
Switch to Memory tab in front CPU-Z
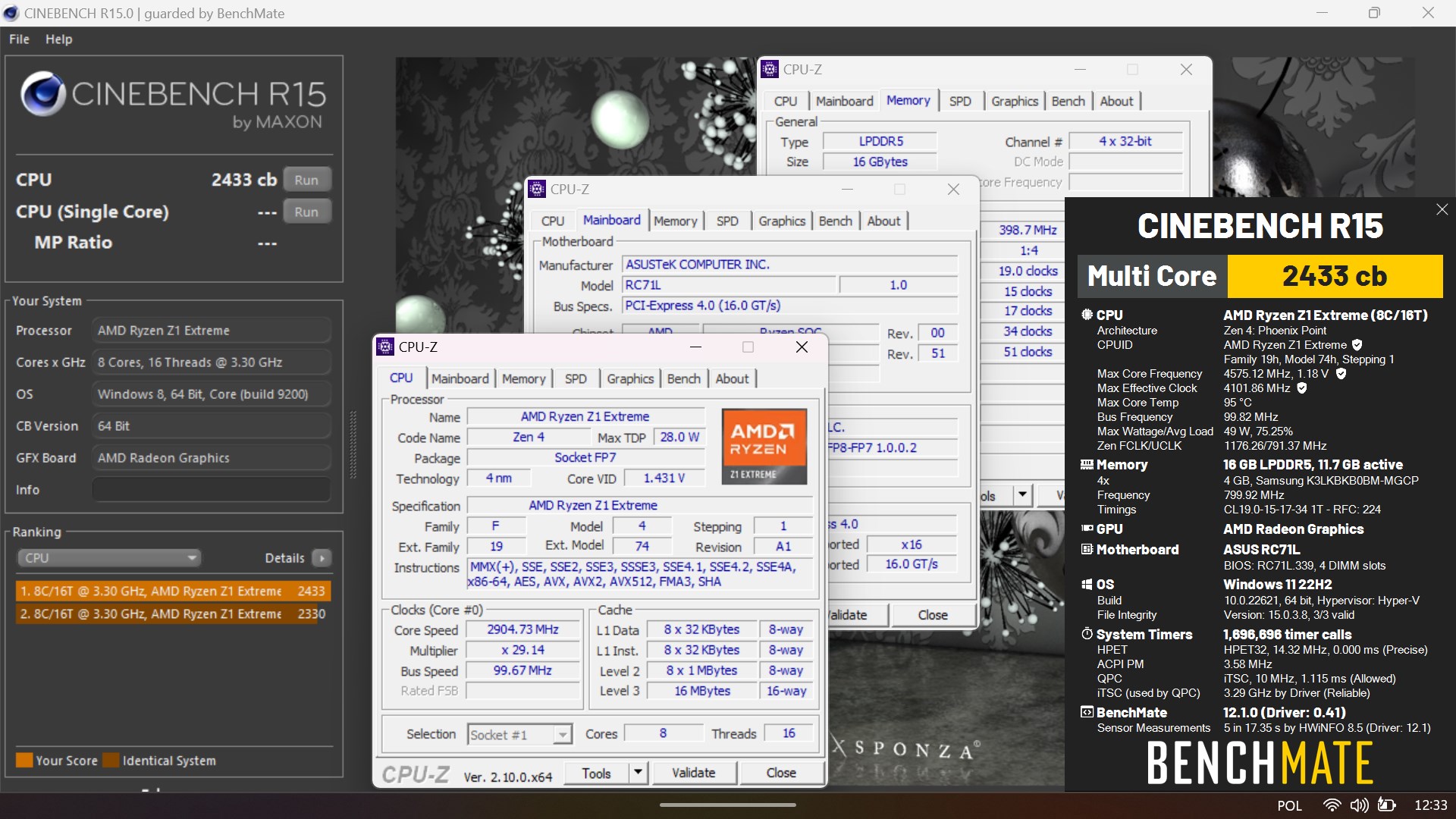click(523, 378)
